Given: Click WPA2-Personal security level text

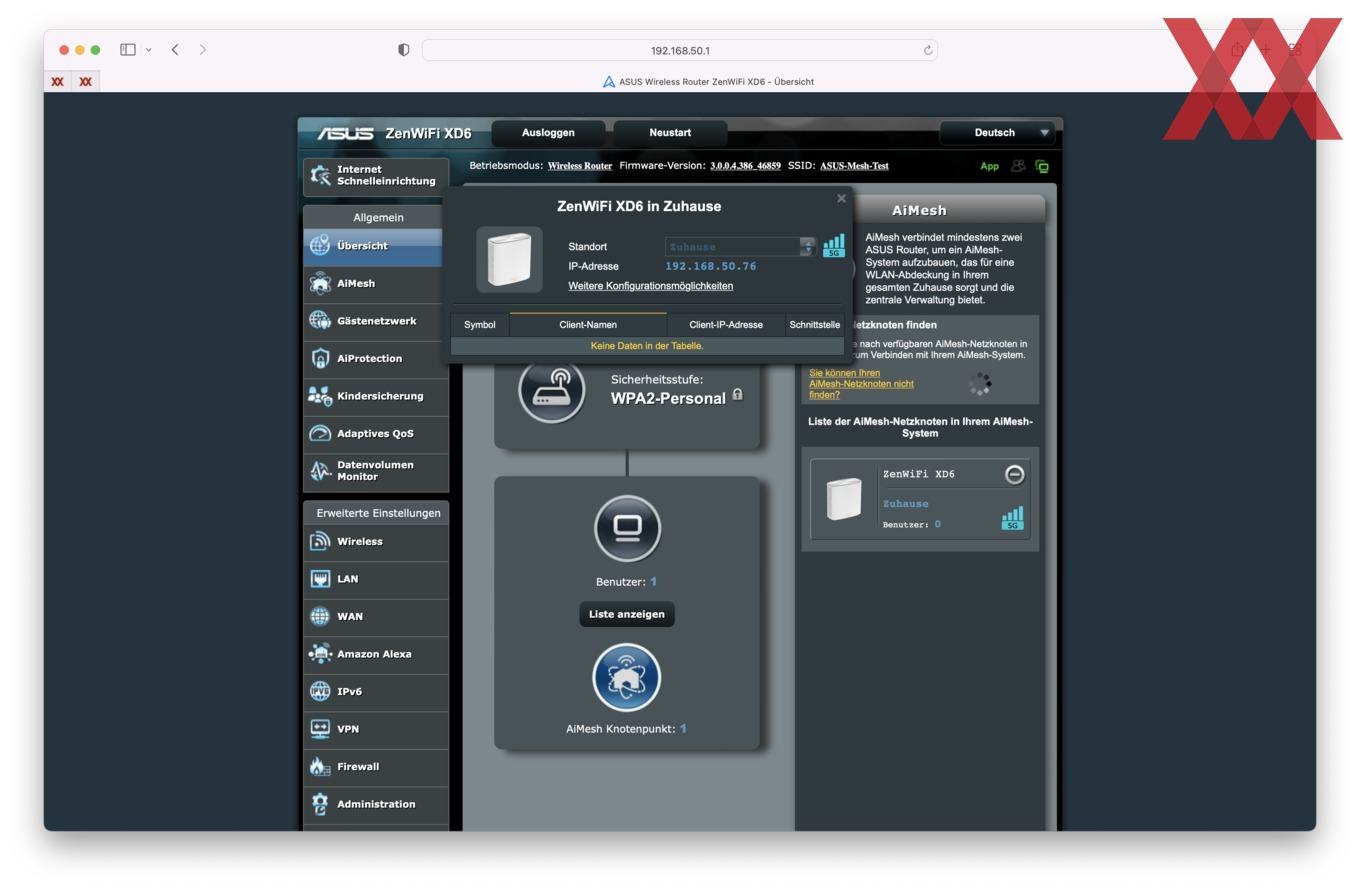Looking at the screenshot, I should coord(668,398).
